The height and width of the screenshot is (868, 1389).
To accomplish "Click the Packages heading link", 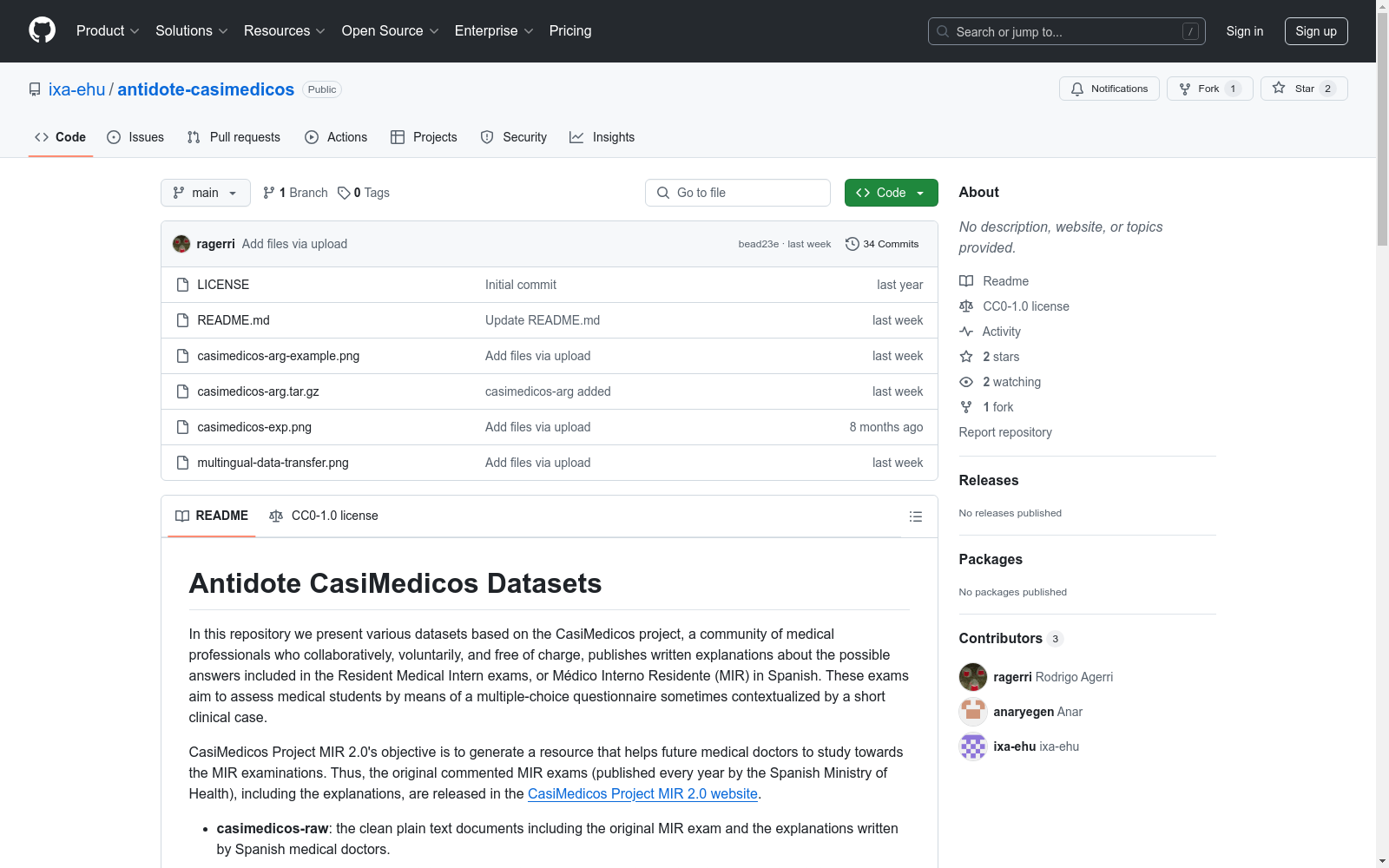I will click(x=991, y=559).
